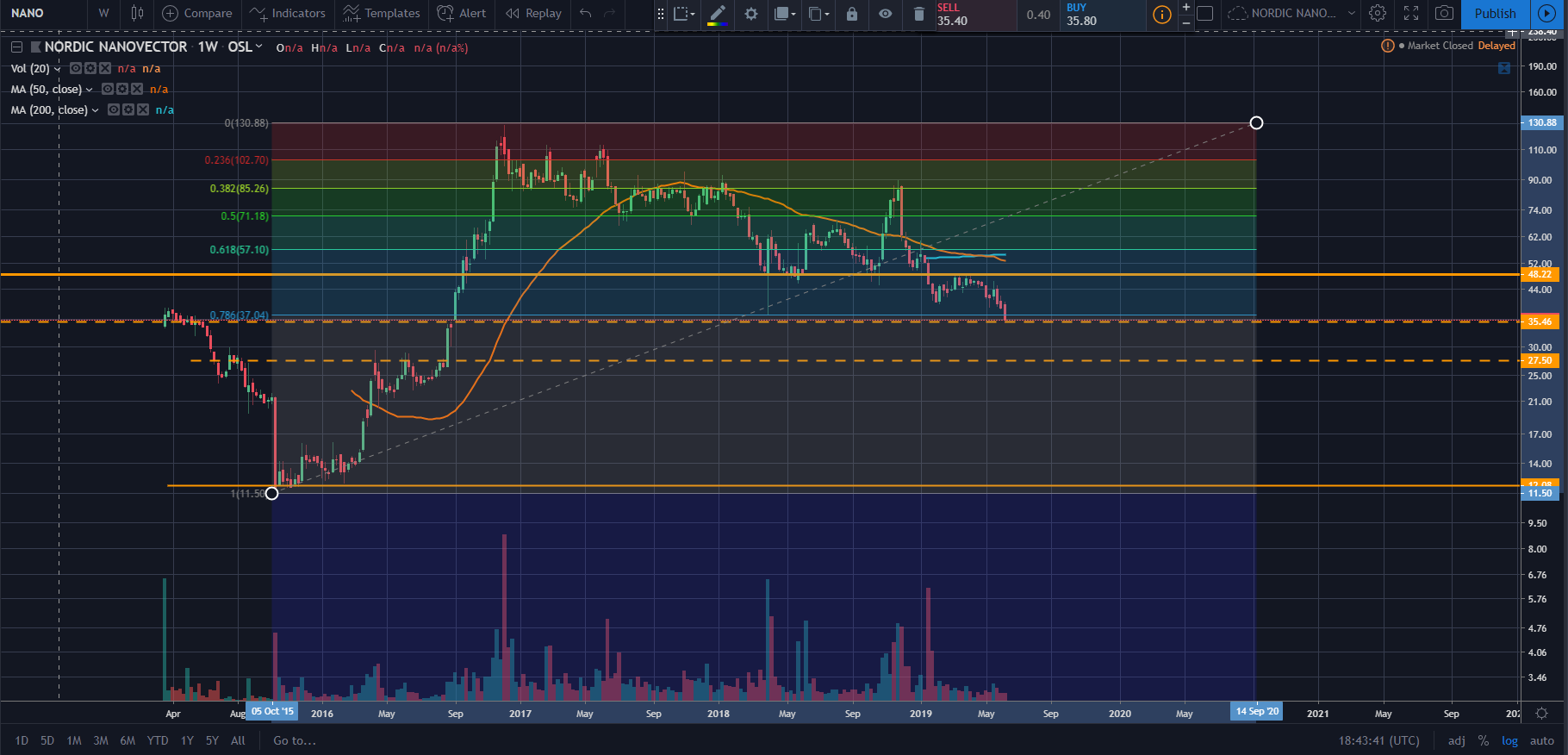The width and height of the screenshot is (1568, 755).
Task: Grab the floating drawing toolbar handle
Action: tap(661, 14)
